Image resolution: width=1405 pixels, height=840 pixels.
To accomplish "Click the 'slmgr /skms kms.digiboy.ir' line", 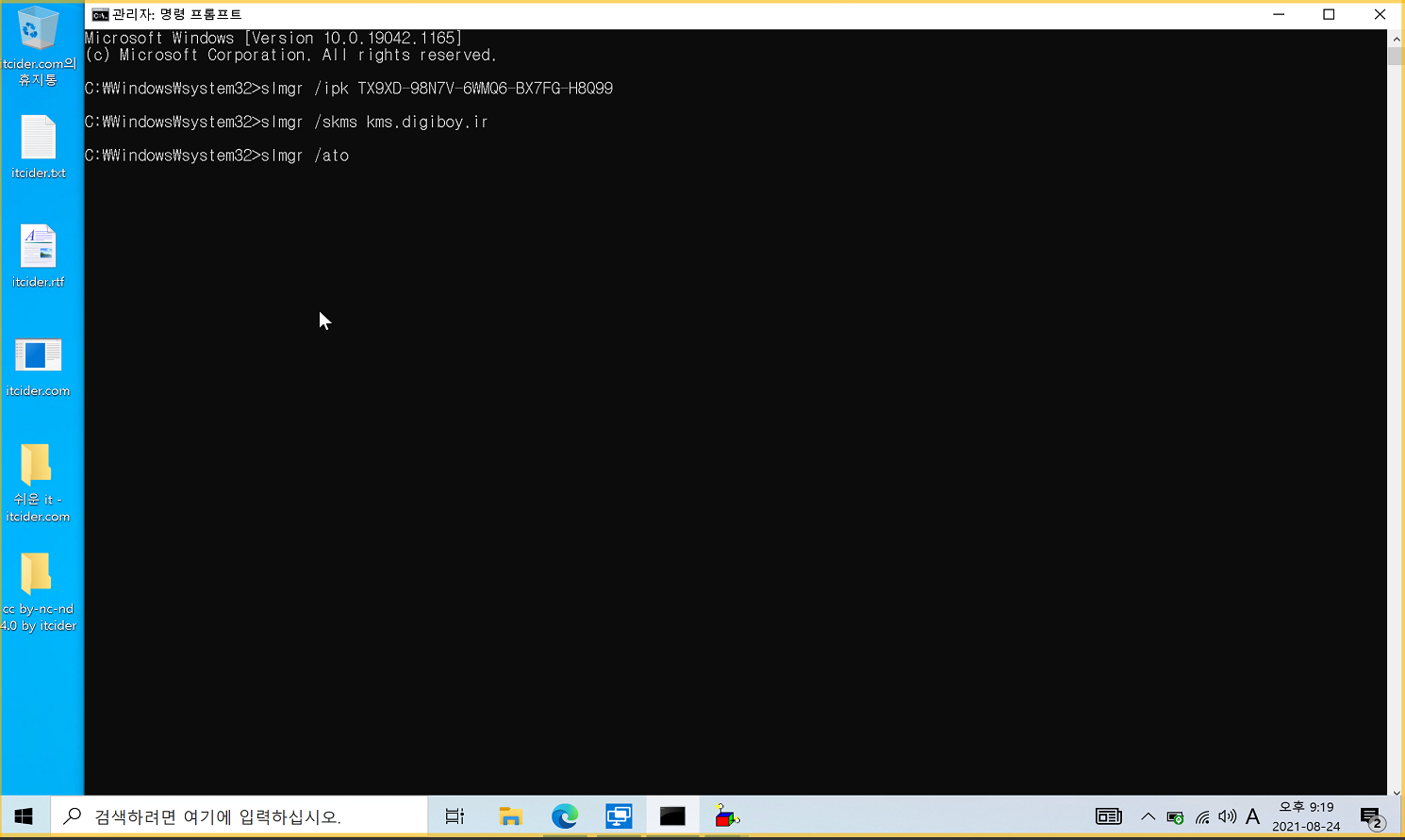I will tap(287, 122).
